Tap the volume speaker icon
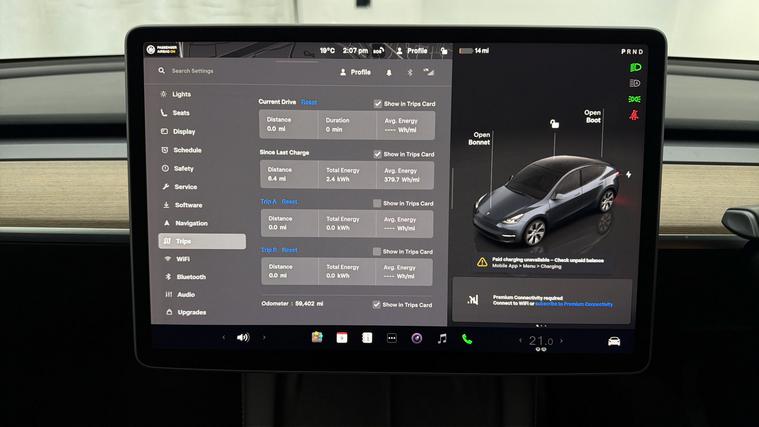 click(x=243, y=338)
